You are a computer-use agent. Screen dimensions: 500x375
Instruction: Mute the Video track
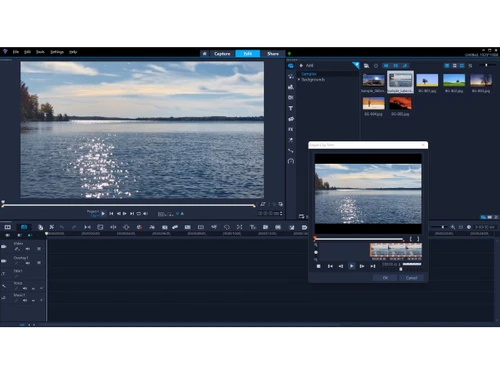(28, 249)
